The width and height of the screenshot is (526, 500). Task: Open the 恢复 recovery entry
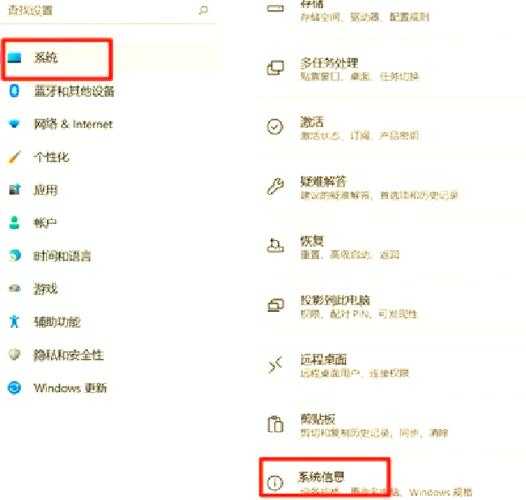pos(391,247)
